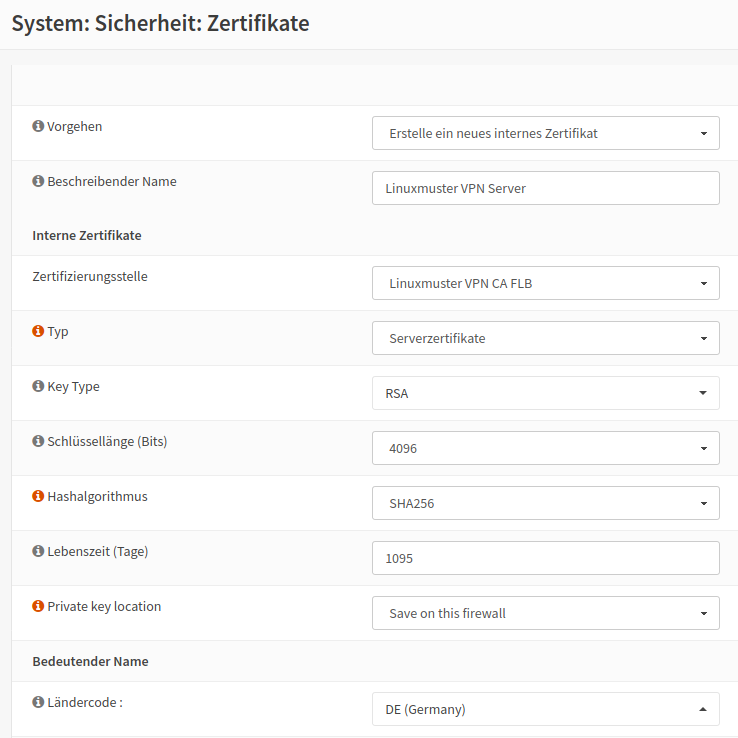Screen dimensions: 738x738
Task: Focus the Lebenszeit field containing 1095
Action: point(545,558)
